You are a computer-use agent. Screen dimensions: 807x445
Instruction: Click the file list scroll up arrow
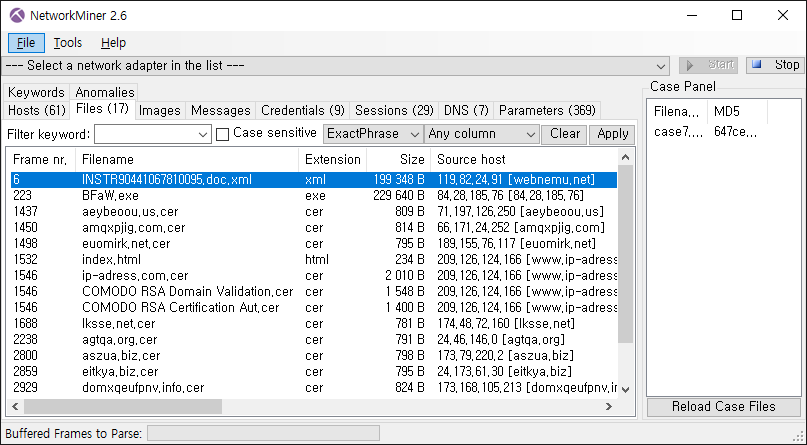click(x=625, y=157)
